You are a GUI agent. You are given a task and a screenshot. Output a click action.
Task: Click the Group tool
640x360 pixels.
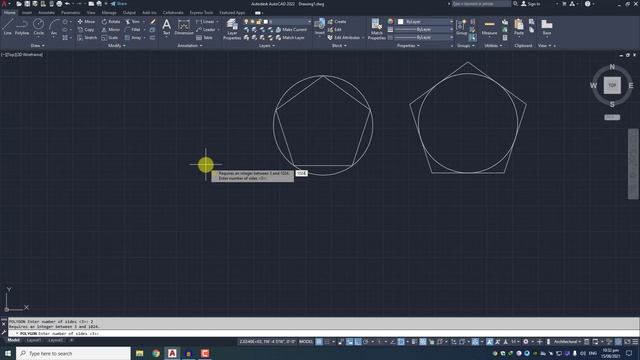pos(461,27)
